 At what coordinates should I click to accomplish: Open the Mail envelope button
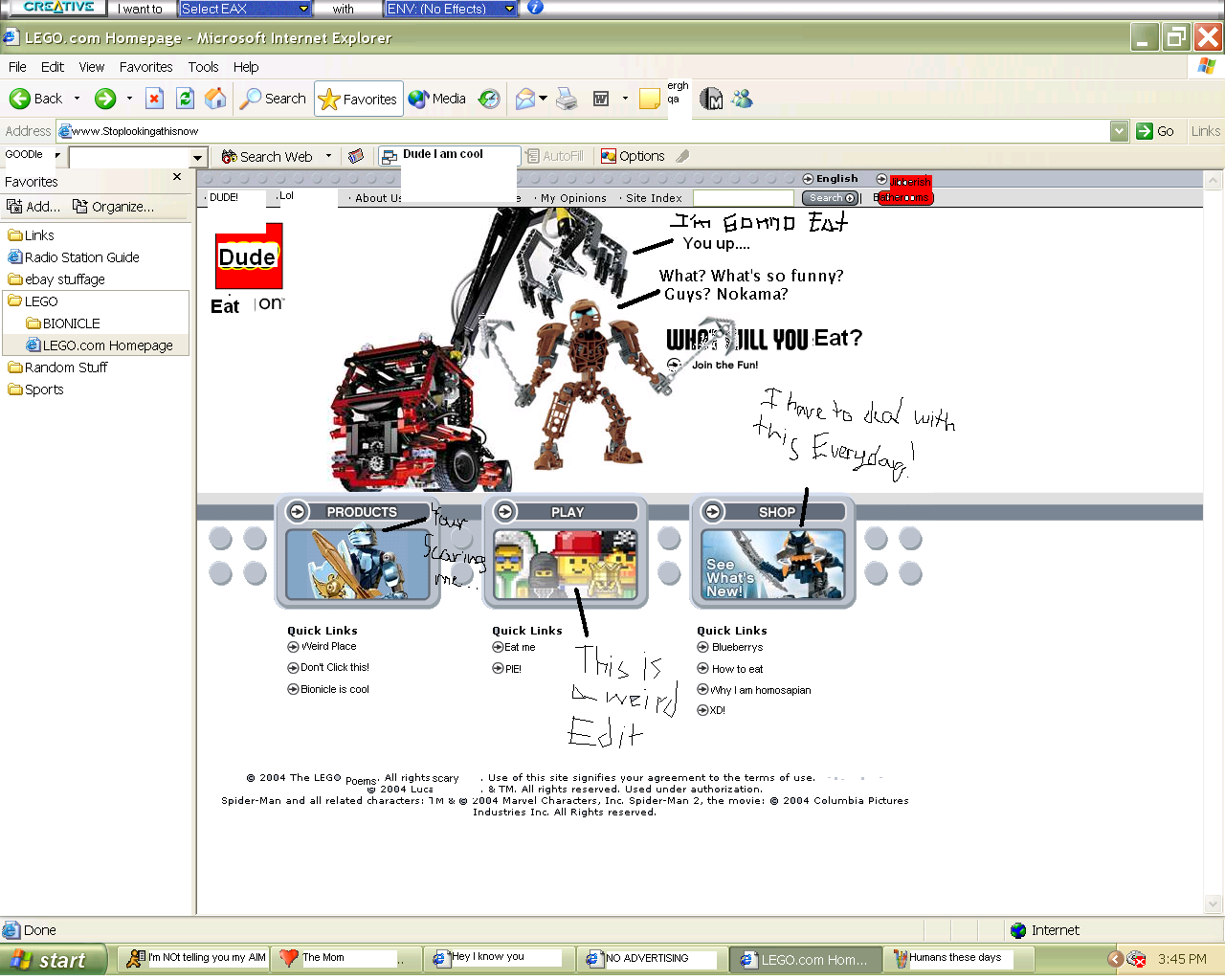click(524, 99)
